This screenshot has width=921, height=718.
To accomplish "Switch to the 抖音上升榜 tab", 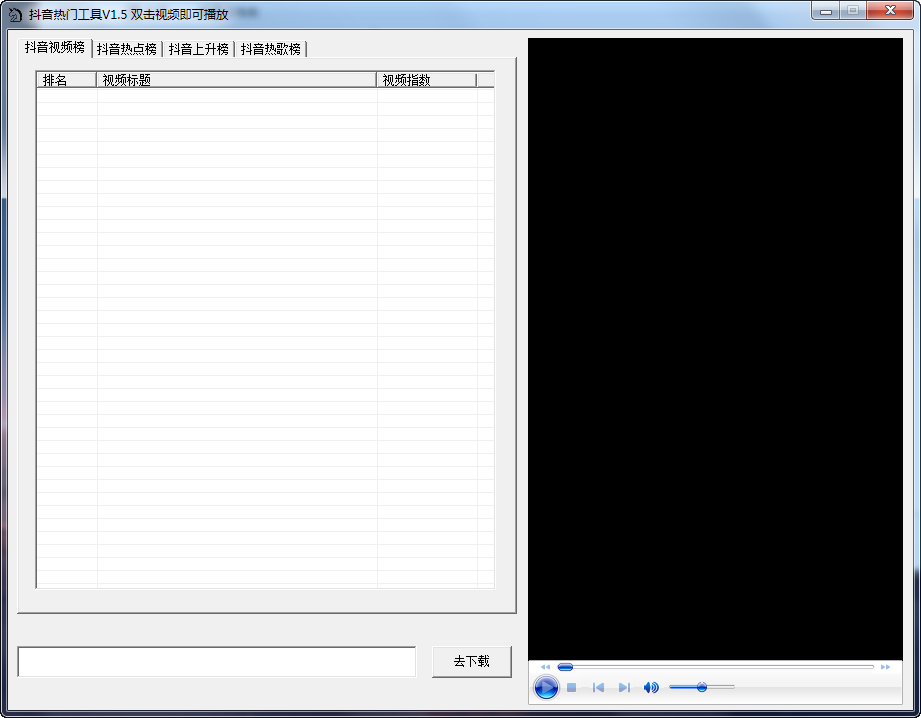I will pos(199,49).
